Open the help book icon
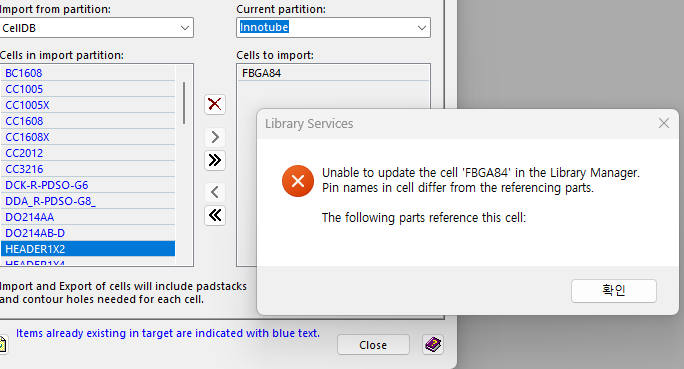This screenshot has width=684, height=369. pos(433,345)
